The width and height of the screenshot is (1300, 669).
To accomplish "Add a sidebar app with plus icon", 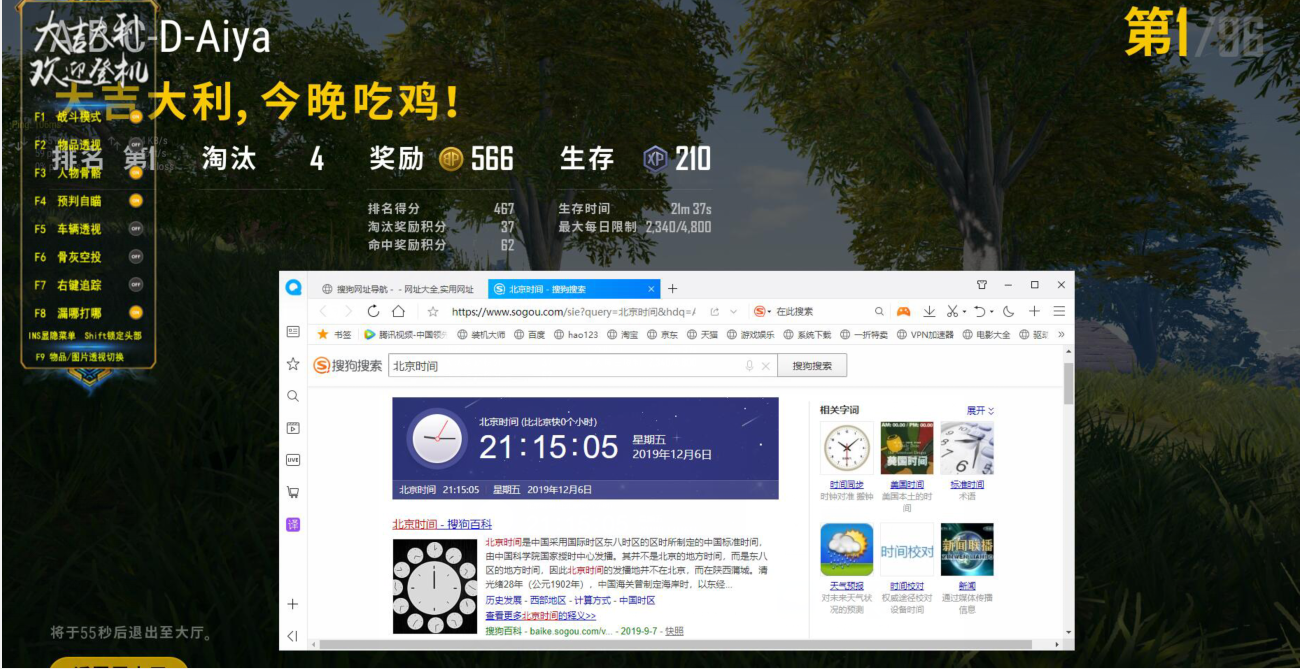I will pyautogui.click(x=293, y=604).
